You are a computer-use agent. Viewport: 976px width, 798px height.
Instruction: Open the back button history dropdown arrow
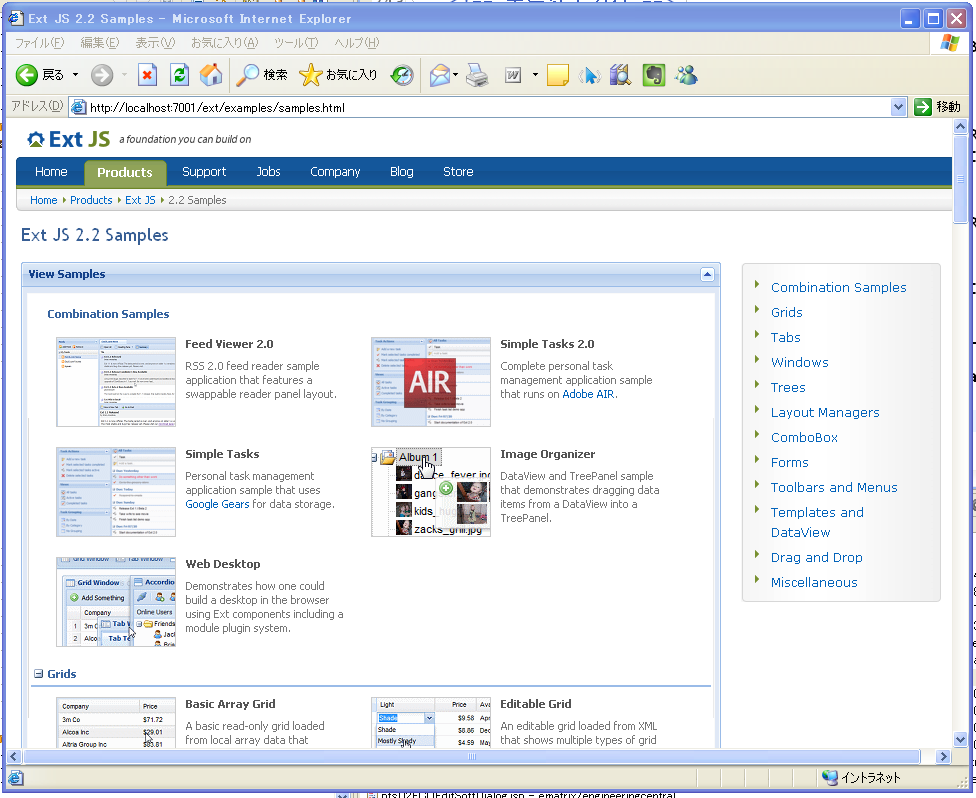click(75, 75)
